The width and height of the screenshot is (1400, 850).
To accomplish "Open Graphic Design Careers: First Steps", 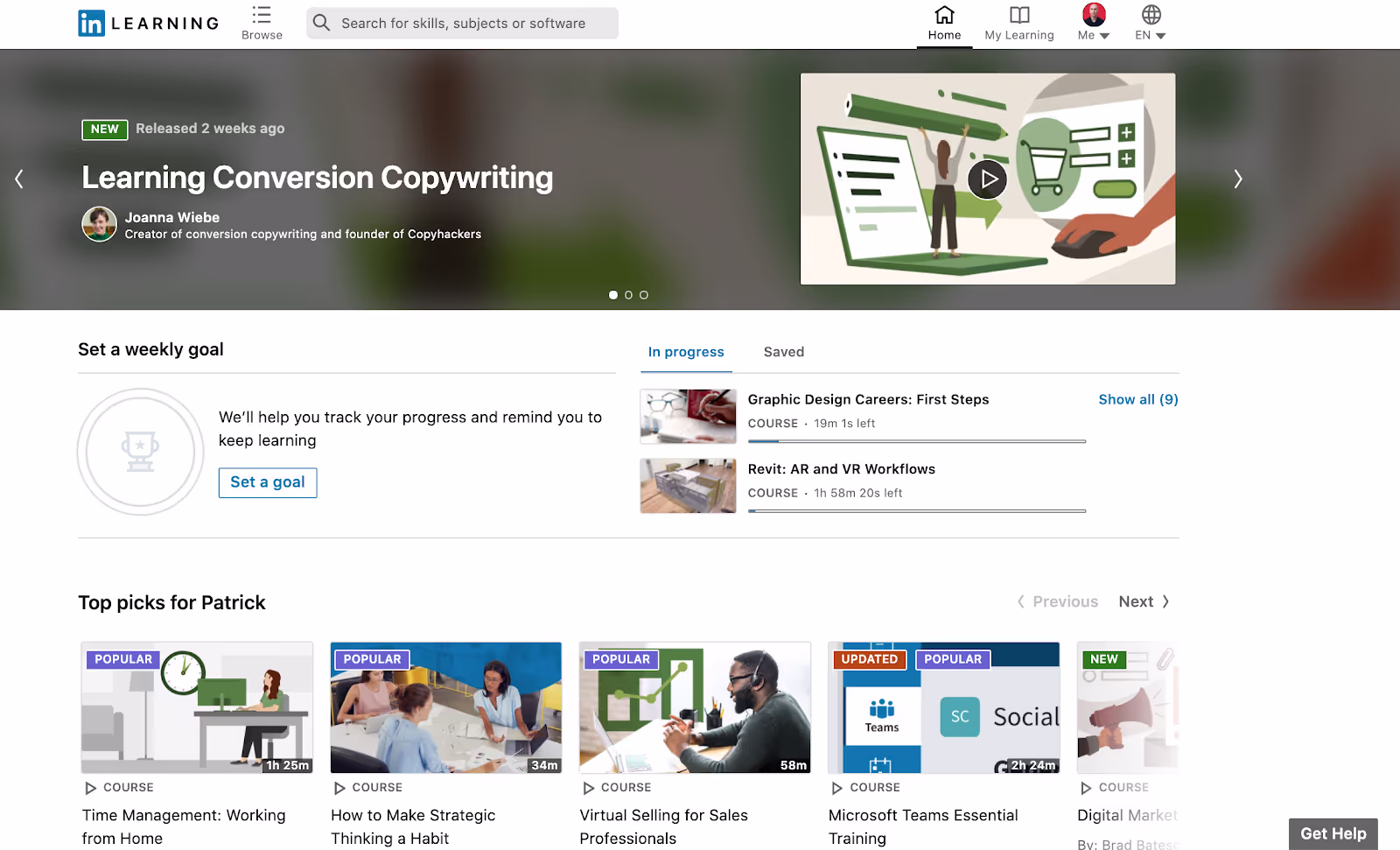I will [868, 399].
